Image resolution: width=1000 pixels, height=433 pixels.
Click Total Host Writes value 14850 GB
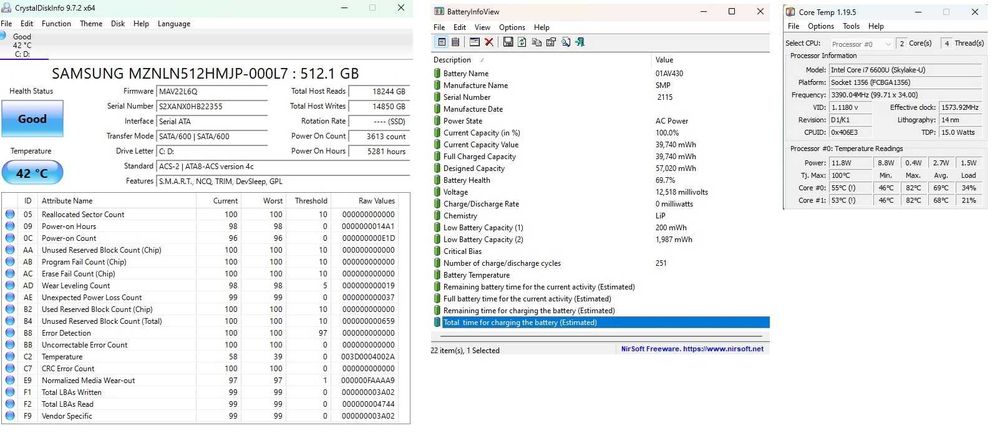(378, 106)
